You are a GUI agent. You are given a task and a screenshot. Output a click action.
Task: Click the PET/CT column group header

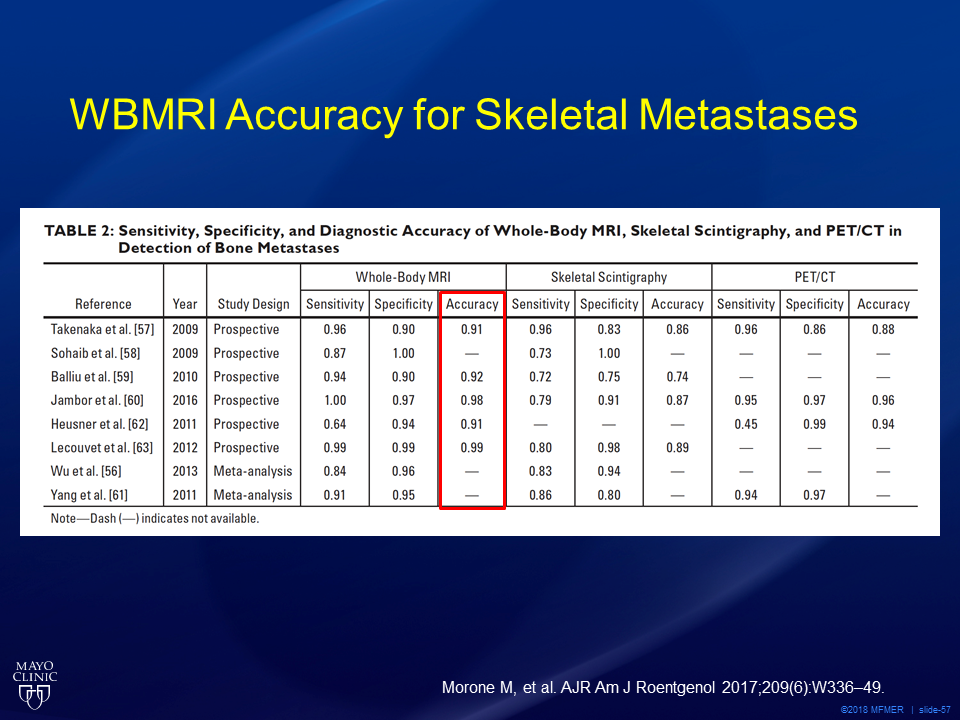[814, 277]
